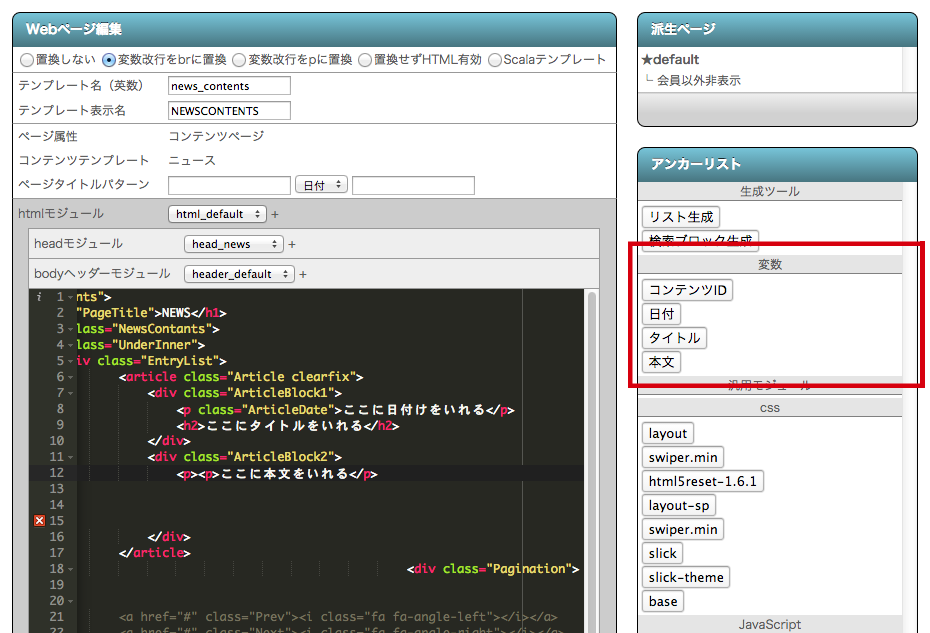Click the slick-theme css anchor
Image resolution: width=930 pixels, height=633 pixels.
pos(686,577)
